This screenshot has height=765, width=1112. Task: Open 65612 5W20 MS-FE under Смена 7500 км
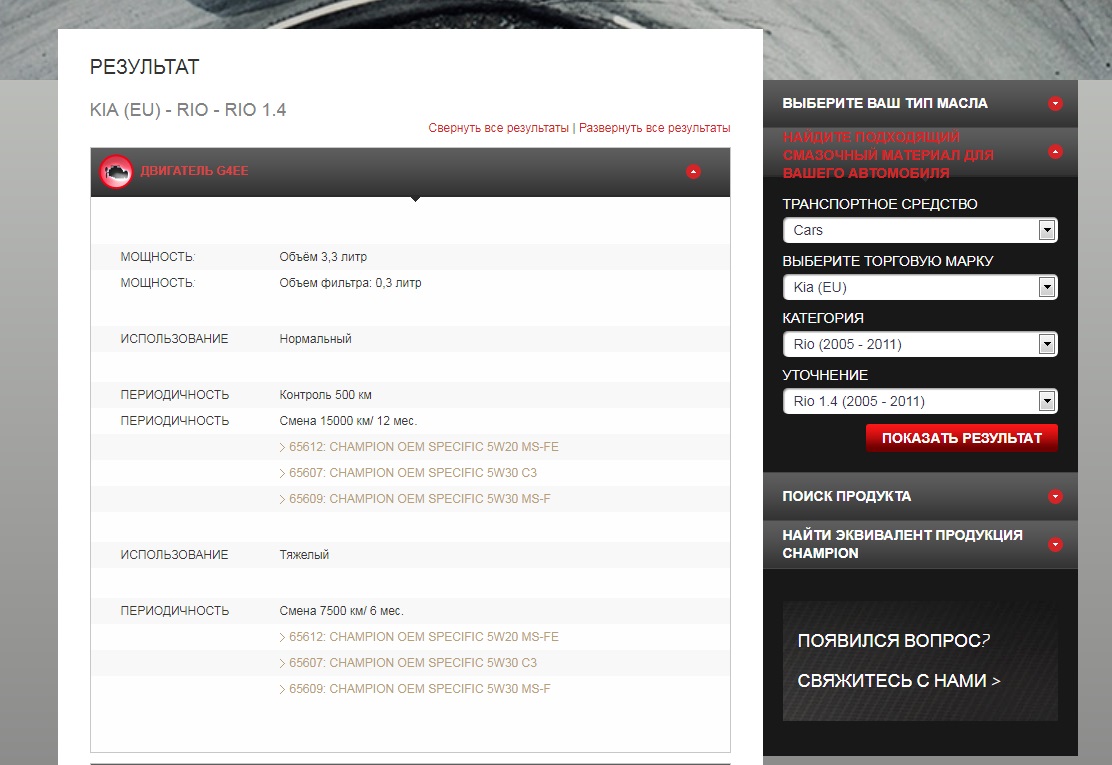[x=423, y=637]
